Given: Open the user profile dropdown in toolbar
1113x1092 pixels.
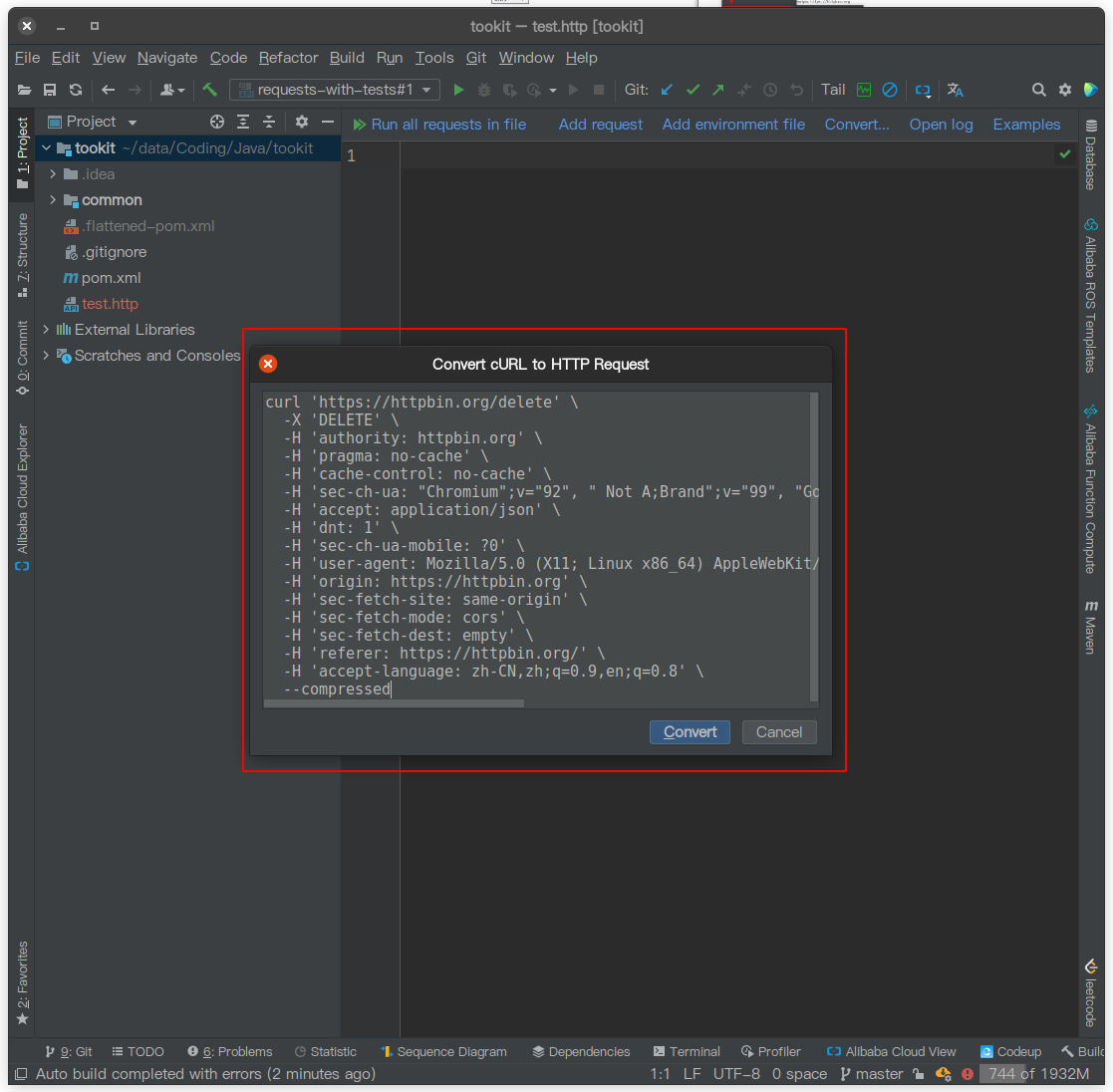Looking at the screenshot, I should pos(171,90).
